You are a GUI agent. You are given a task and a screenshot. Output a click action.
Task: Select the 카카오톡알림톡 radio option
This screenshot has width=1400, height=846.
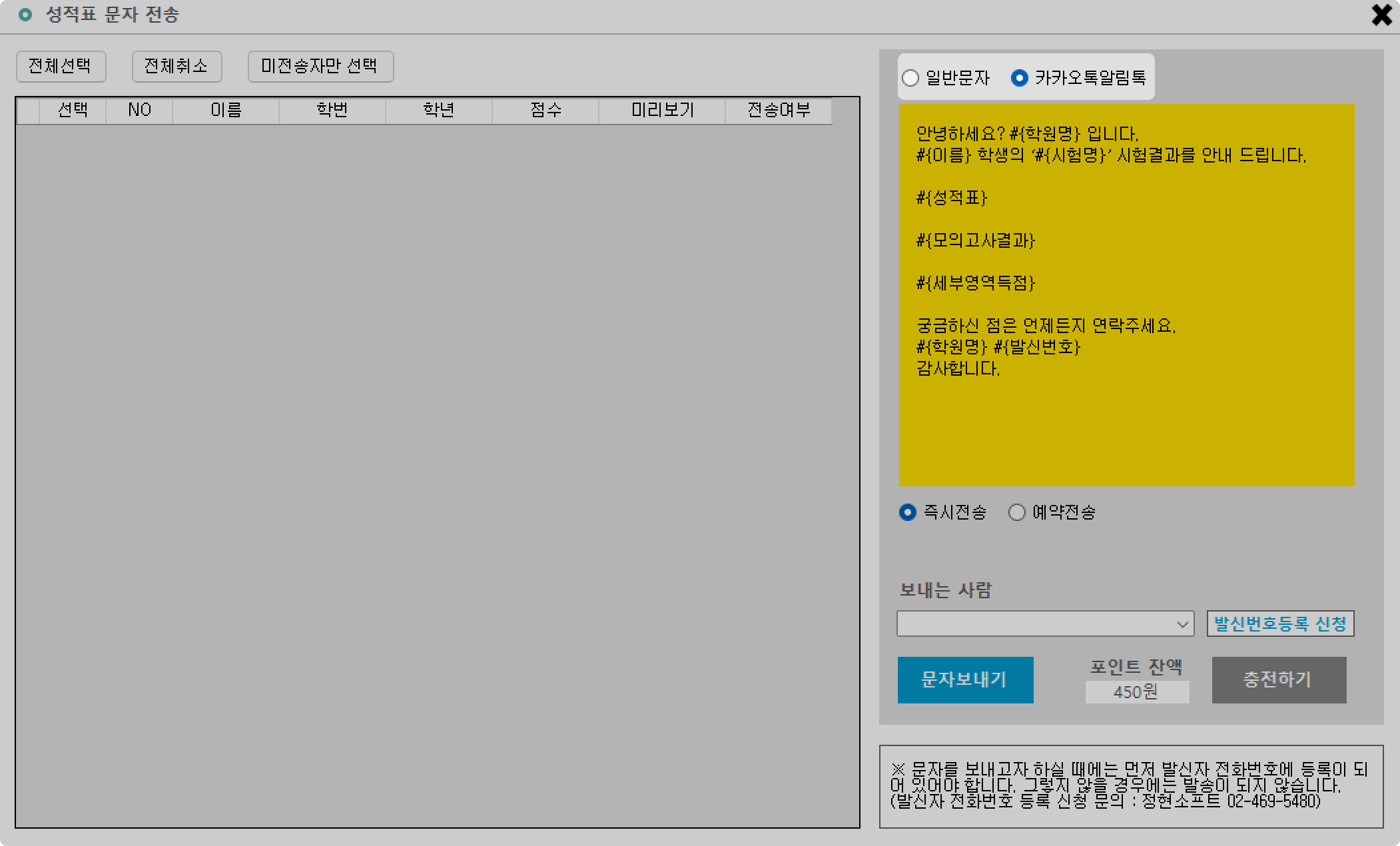pyautogui.click(x=1020, y=78)
